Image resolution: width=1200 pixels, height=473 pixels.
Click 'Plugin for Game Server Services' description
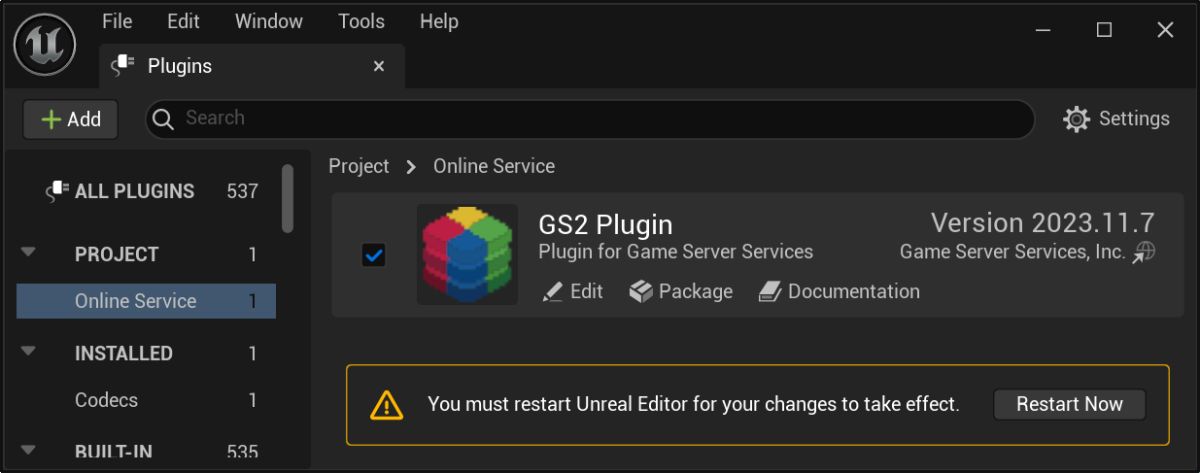pyautogui.click(x=676, y=252)
